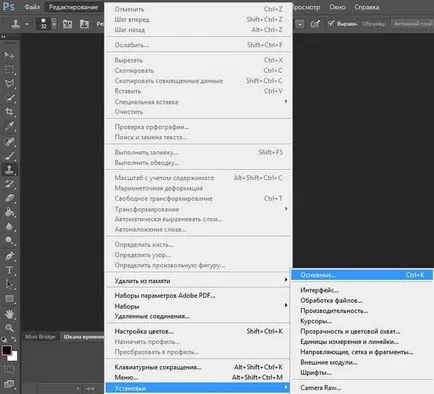Select the Hand tool
Image resolution: width=434 pixels, height=394 pixels.
tap(9, 314)
